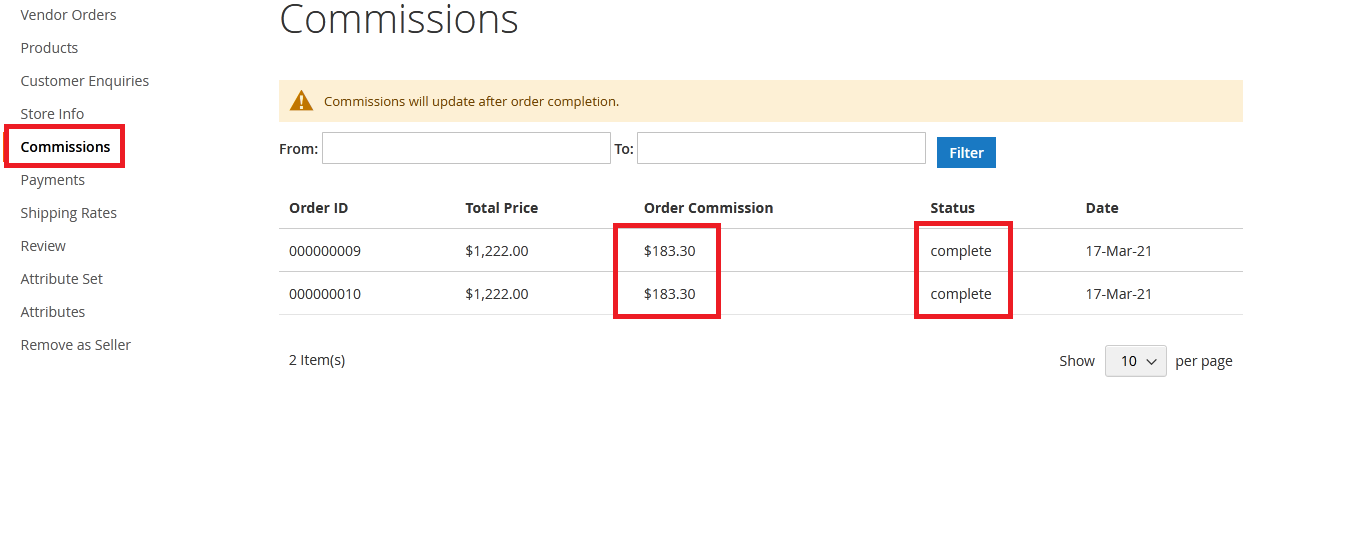Click order ID 000000009 row

point(325,251)
